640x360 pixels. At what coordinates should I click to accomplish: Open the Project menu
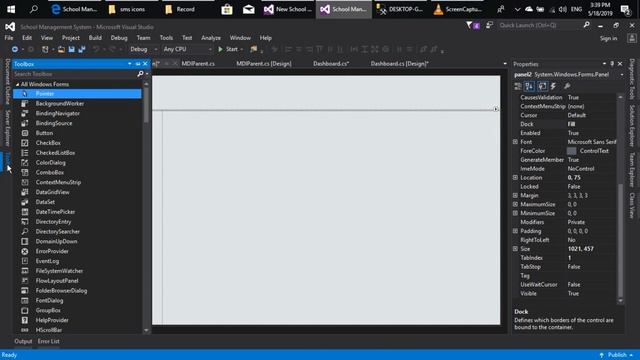[x=71, y=38]
